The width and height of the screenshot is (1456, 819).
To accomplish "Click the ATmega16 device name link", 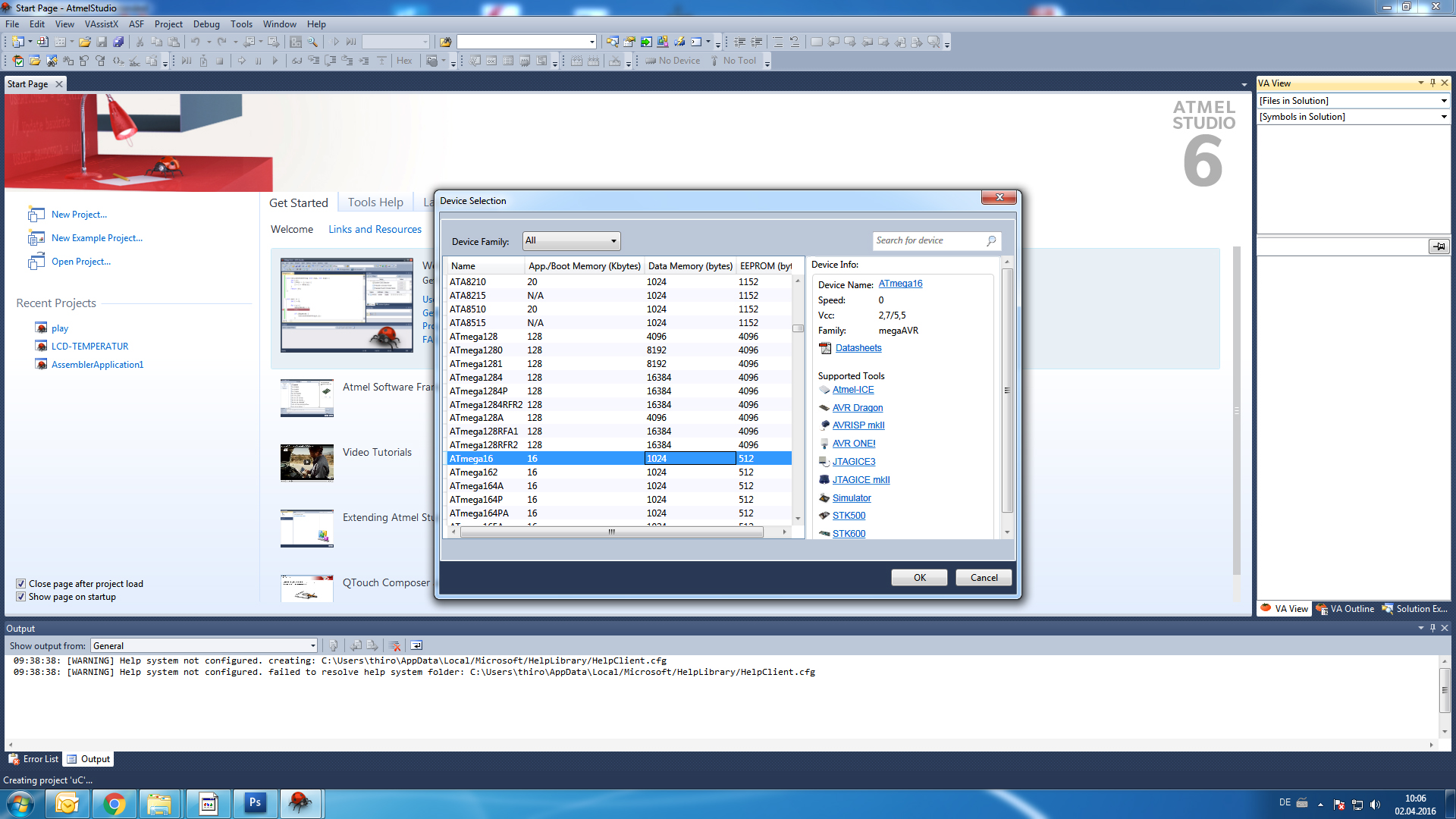I will (x=900, y=284).
